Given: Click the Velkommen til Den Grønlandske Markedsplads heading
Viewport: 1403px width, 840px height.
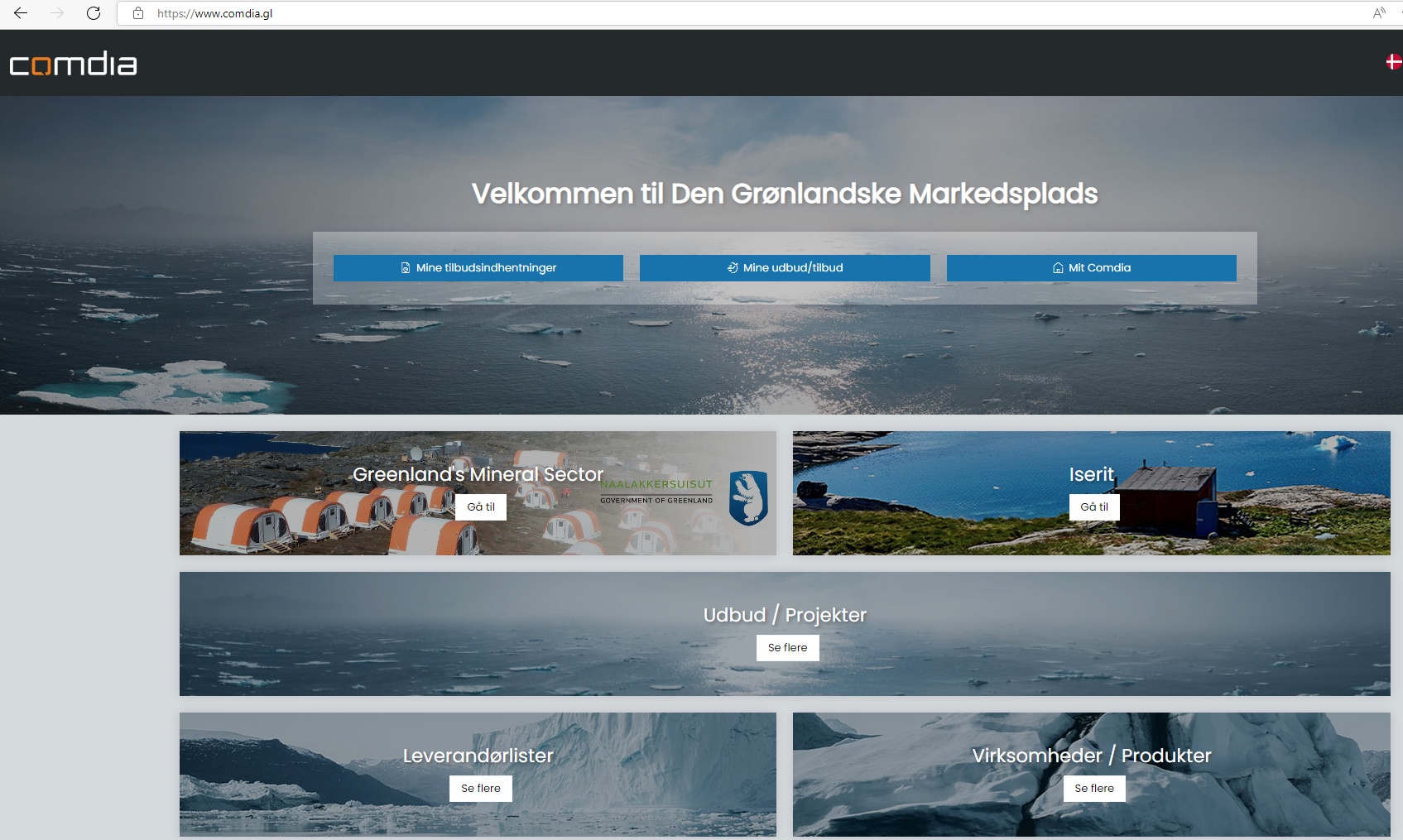Looking at the screenshot, I should [x=785, y=194].
